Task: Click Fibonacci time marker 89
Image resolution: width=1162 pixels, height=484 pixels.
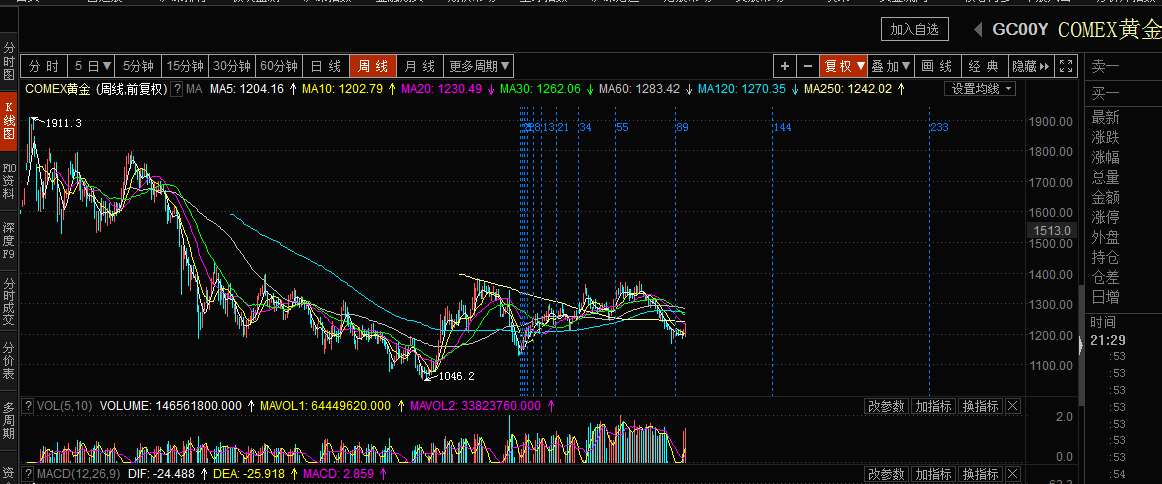Action: click(x=683, y=127)
